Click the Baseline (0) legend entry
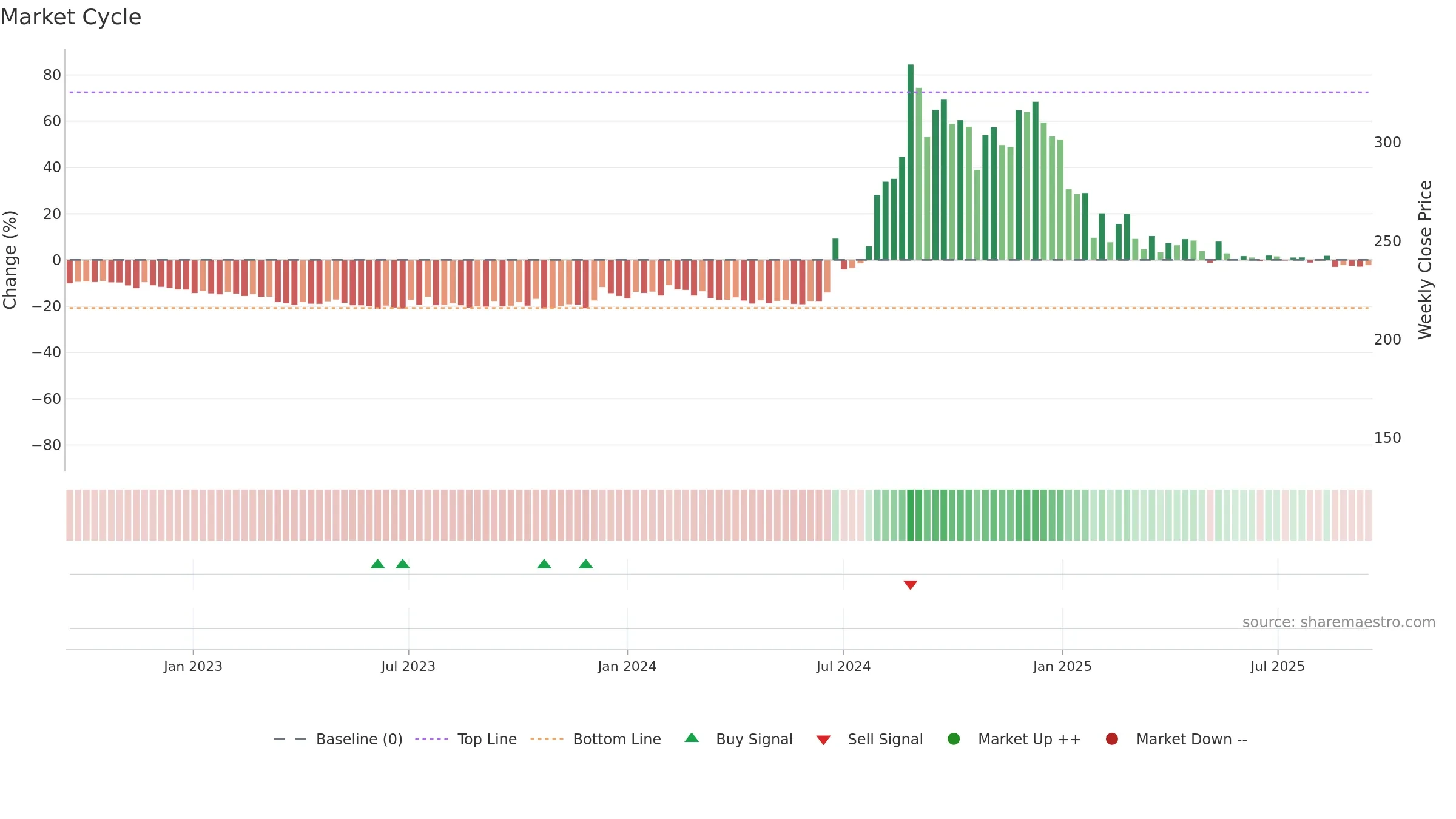 (338, 739)
